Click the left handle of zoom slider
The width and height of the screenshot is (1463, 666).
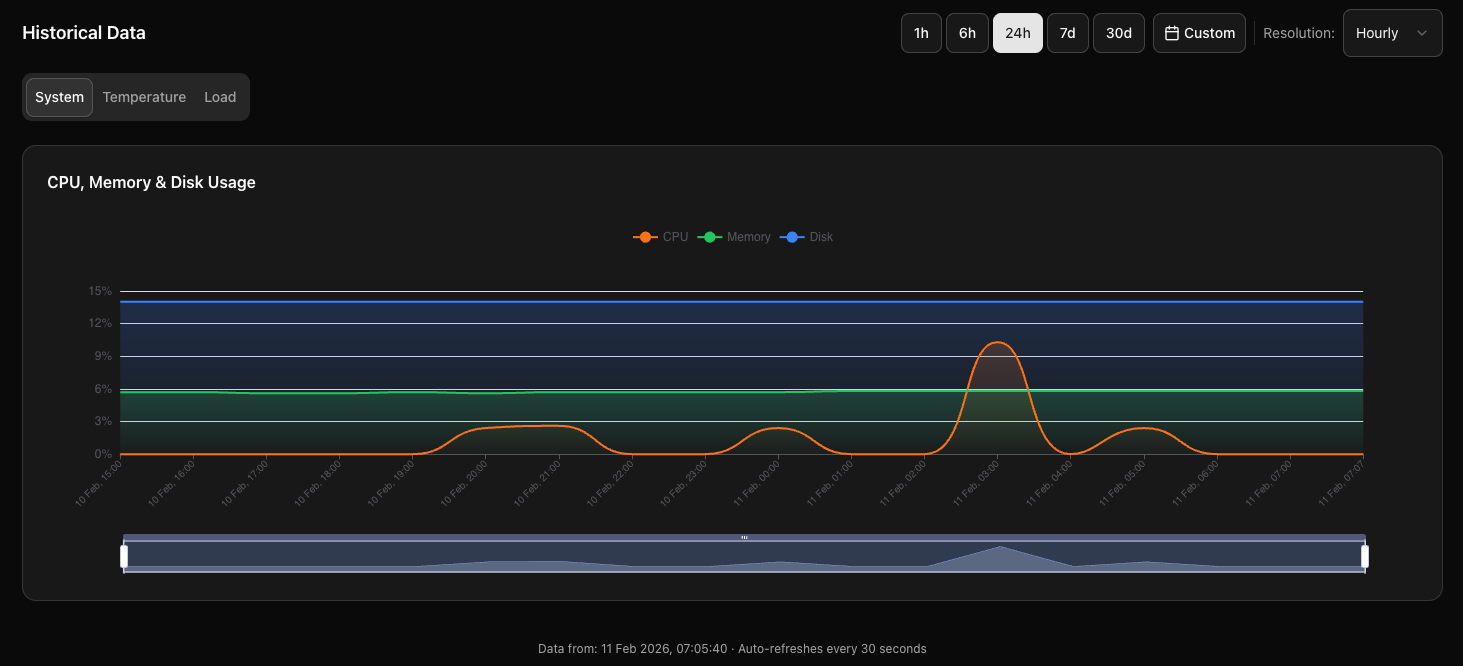pyautogui.click(x=124, y=556)
